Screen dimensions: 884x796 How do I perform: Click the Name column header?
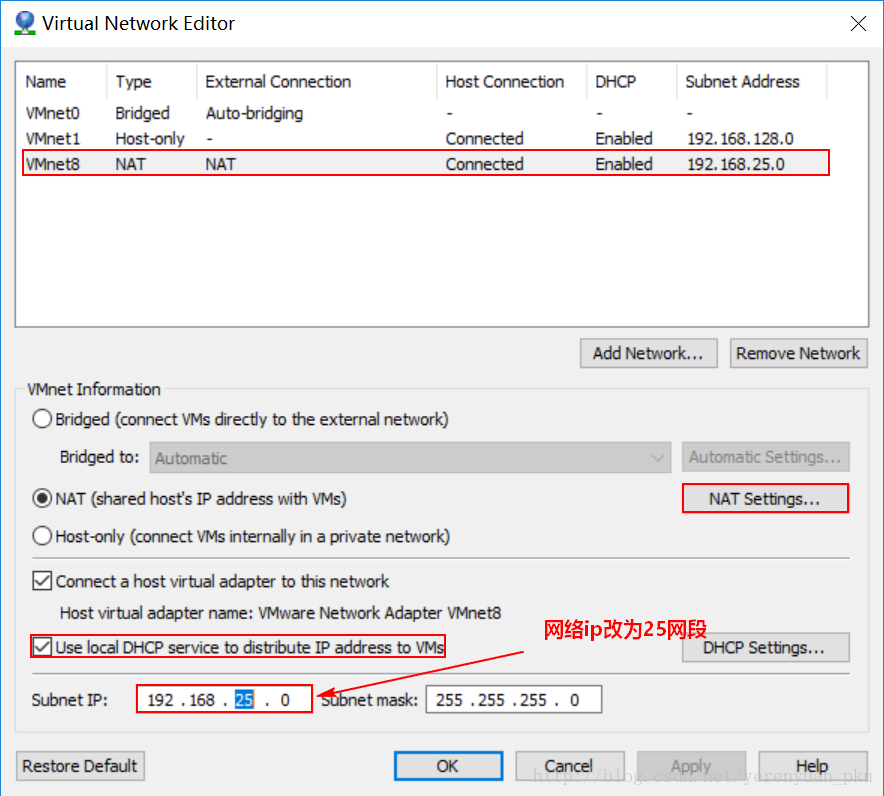pyautogui.click(x=61, y=82)
